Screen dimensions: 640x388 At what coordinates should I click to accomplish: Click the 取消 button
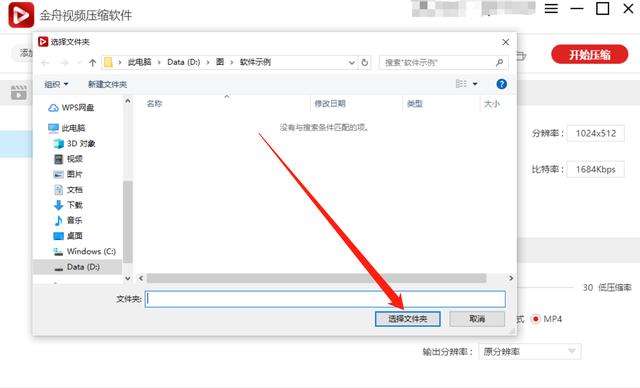click(x=477, y=319)
